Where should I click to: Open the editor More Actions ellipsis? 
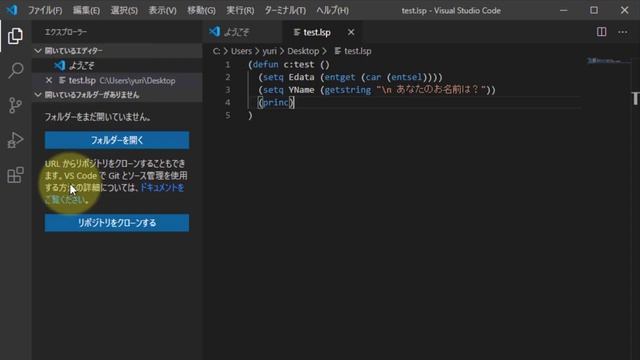622,32
